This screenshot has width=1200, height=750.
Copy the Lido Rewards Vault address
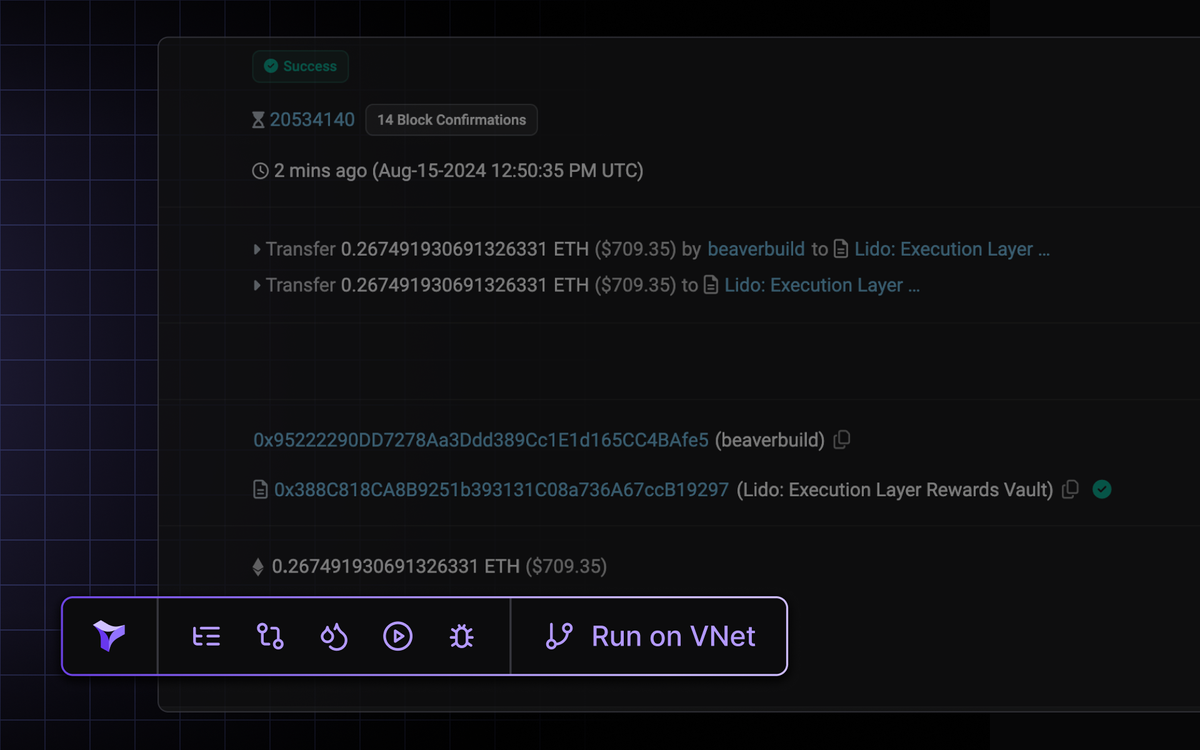(1070, 490)
